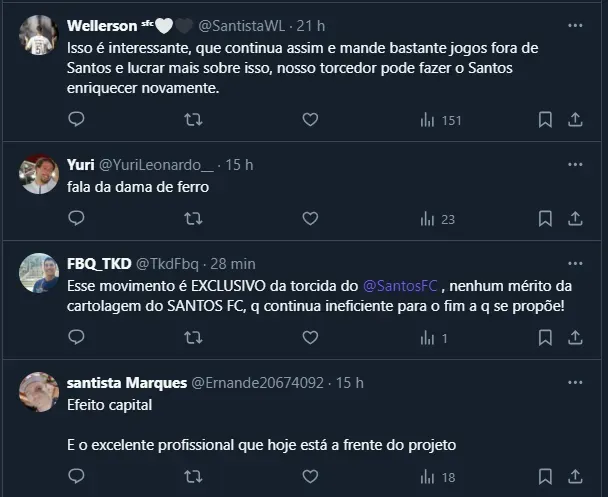Screen dimensions: 608x497
Task: Reply to Wellerson's tweet
Action: click(x=76, y=120)
